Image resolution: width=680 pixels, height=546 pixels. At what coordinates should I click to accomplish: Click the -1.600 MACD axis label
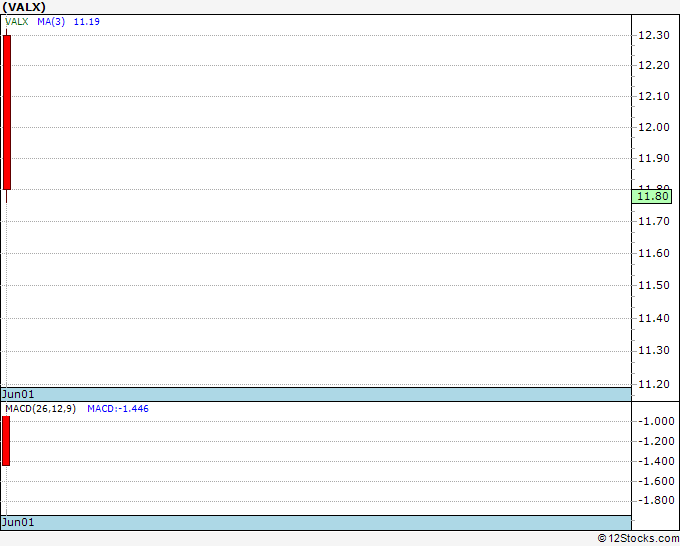(656, 481)
